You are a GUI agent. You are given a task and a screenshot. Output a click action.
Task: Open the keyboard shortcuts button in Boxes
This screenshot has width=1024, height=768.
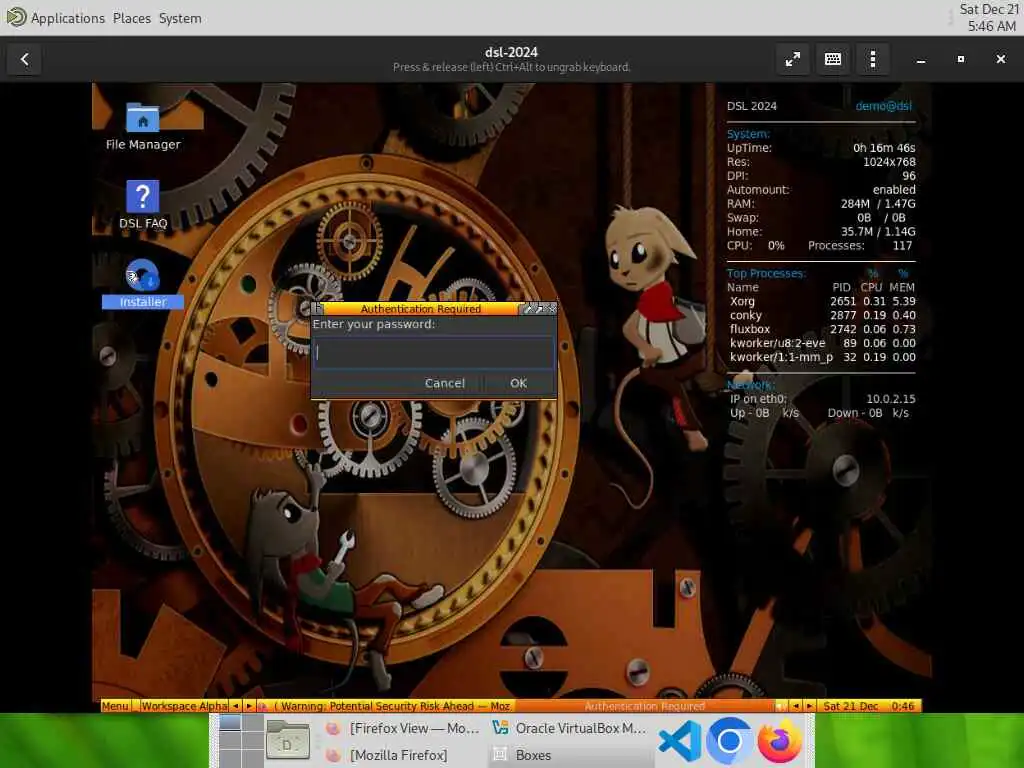click(833, 59)
